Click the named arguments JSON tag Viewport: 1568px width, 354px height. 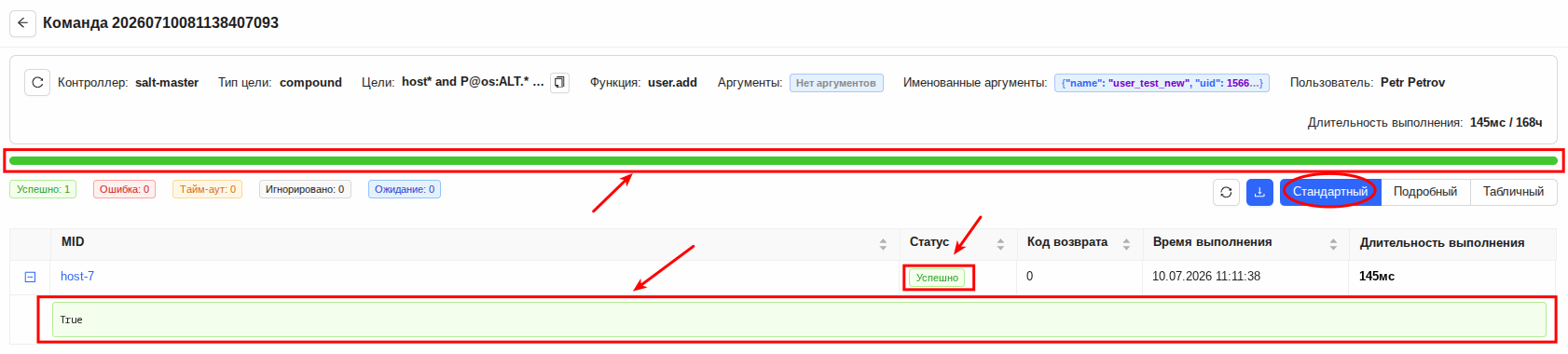[x=1162, y=83]
